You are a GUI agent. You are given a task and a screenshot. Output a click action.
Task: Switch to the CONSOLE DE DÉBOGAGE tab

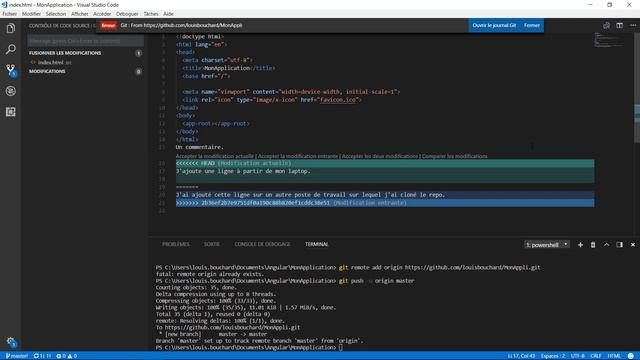point(262,244)
